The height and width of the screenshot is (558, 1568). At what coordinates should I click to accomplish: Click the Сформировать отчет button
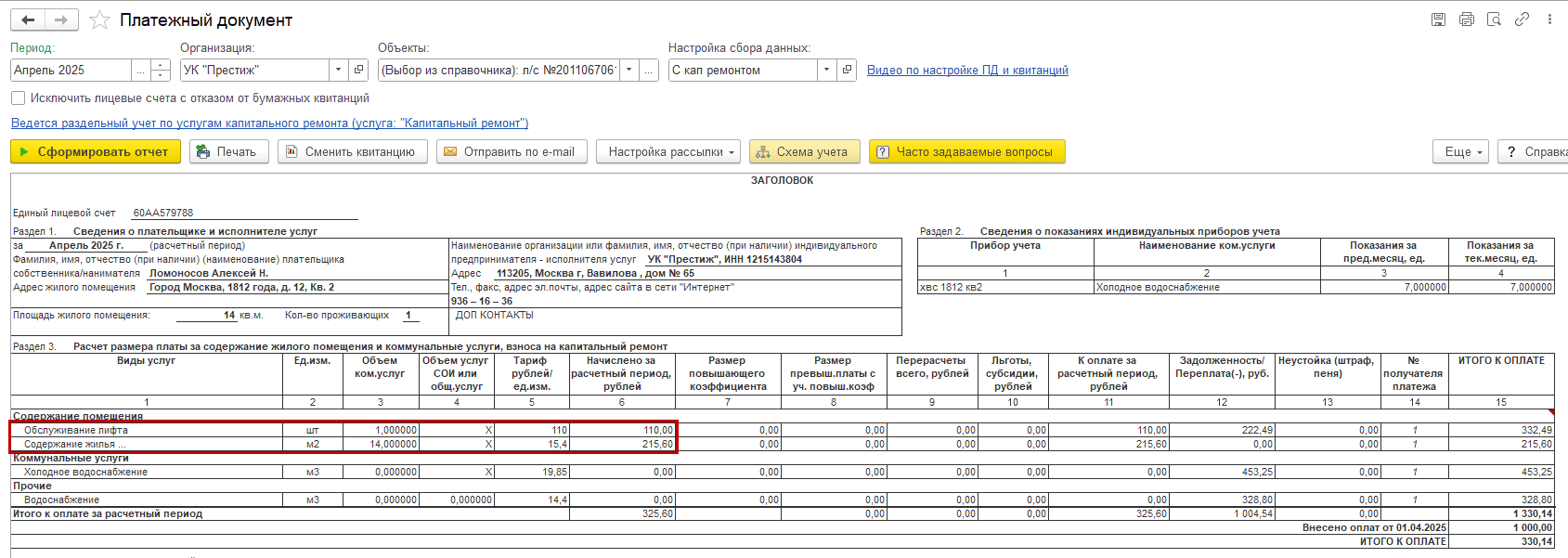95,151
